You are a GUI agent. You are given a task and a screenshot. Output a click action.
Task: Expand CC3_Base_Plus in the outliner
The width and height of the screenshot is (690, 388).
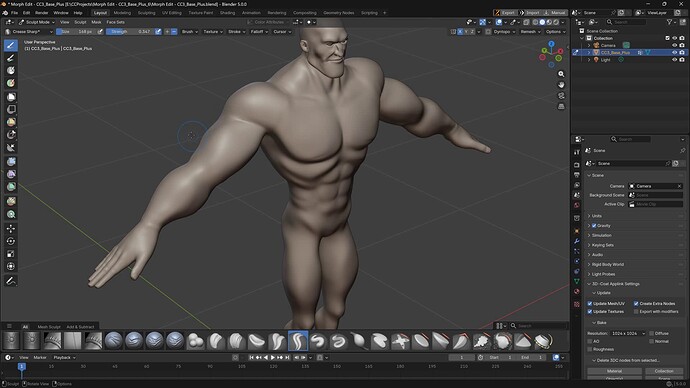point(589,53)
